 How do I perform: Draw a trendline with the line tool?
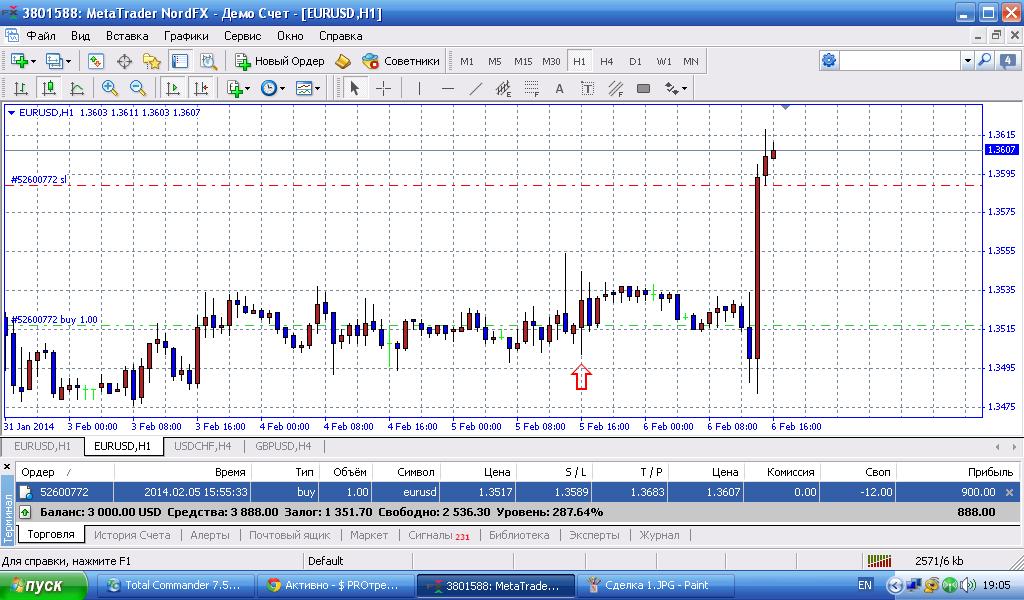(476, 88)
